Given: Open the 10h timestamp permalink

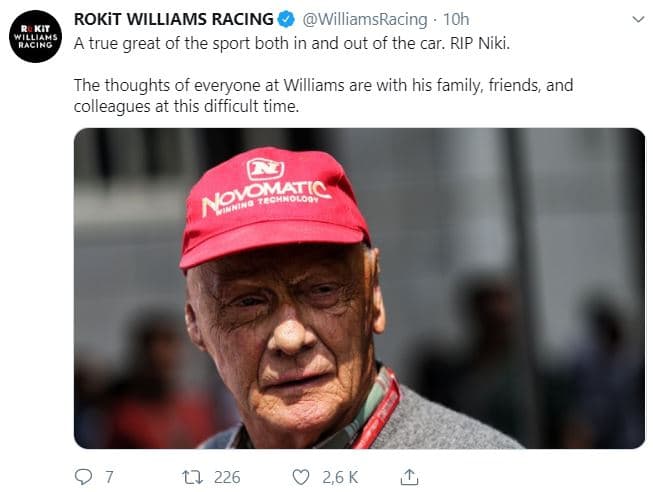Looking at the screenshot, I should coord(456,20).
